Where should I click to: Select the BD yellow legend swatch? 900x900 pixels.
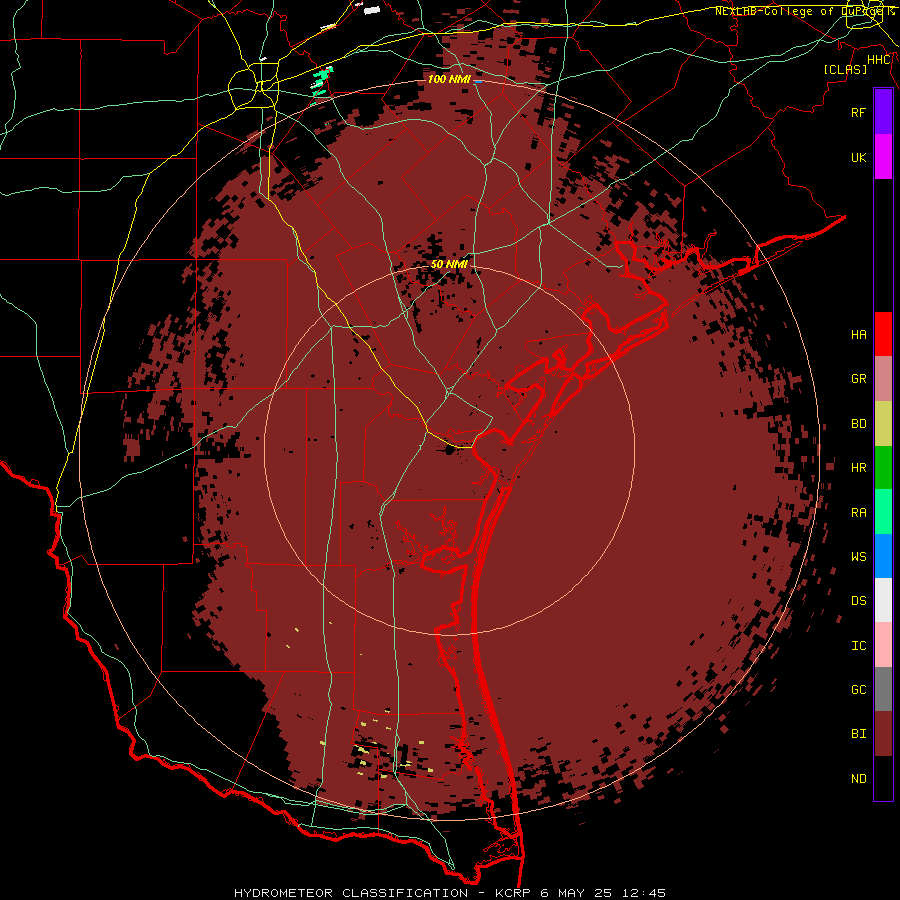[x=883, y=424]
